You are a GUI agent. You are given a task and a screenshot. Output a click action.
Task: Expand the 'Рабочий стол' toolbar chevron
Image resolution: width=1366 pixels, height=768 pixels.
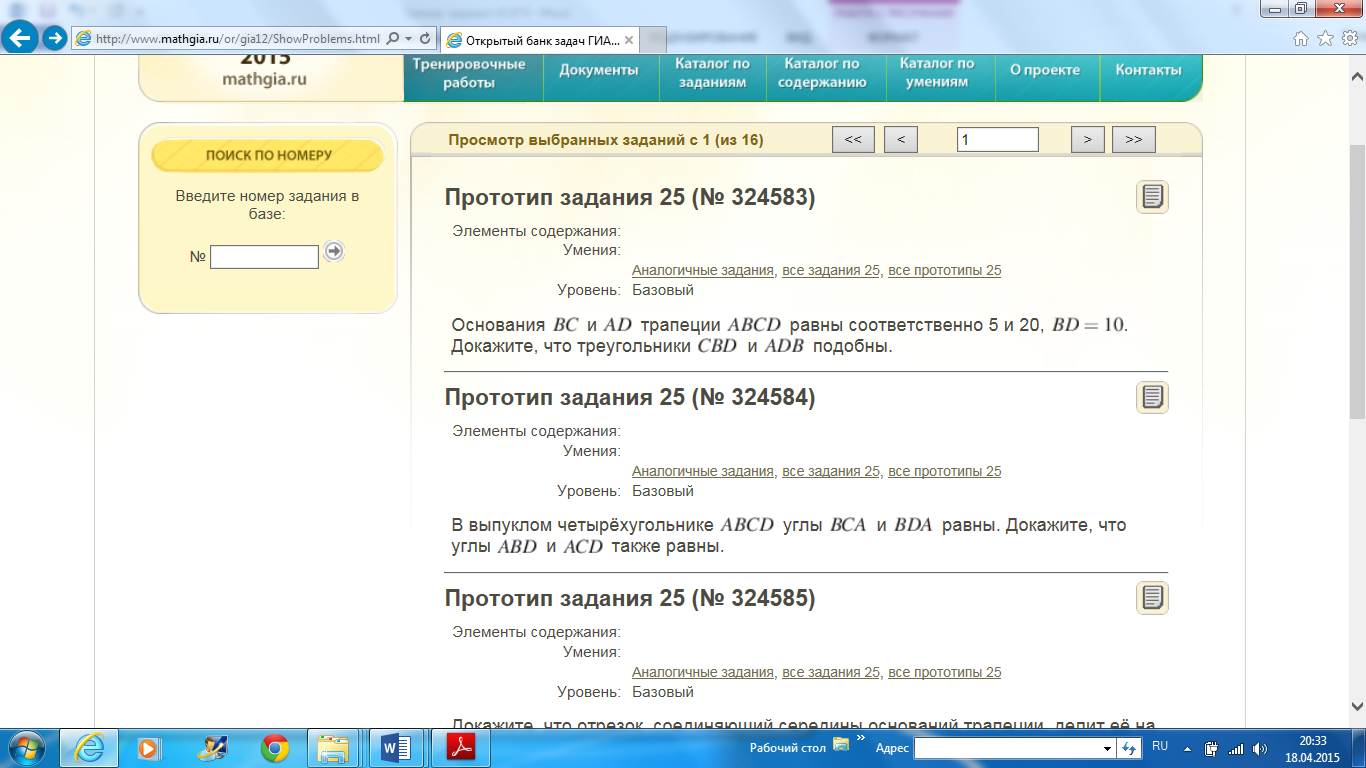pyautogui.click(x=860, y=738)
